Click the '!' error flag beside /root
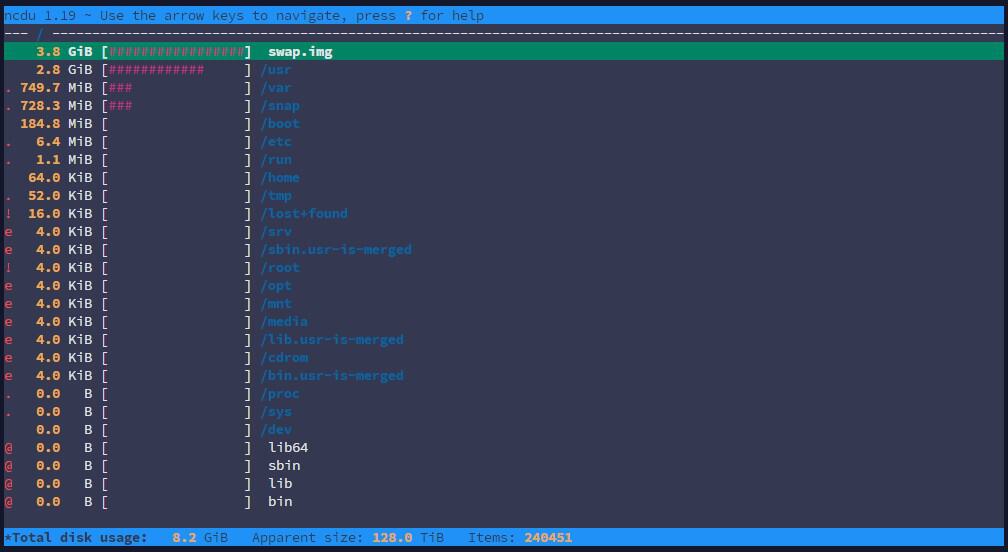The height and width of the screenshot is (552, 1008). [x=8, y=268]
